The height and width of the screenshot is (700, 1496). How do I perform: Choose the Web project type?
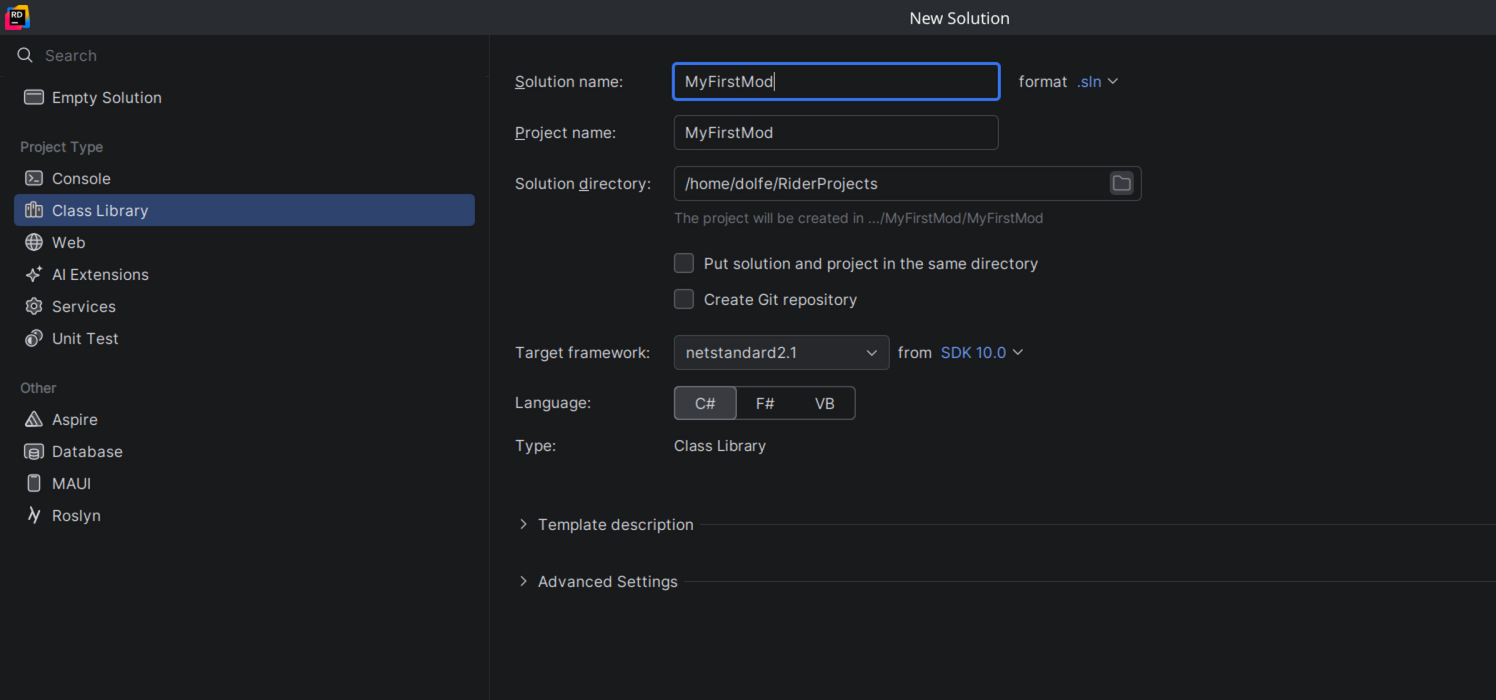click(68, 242)
